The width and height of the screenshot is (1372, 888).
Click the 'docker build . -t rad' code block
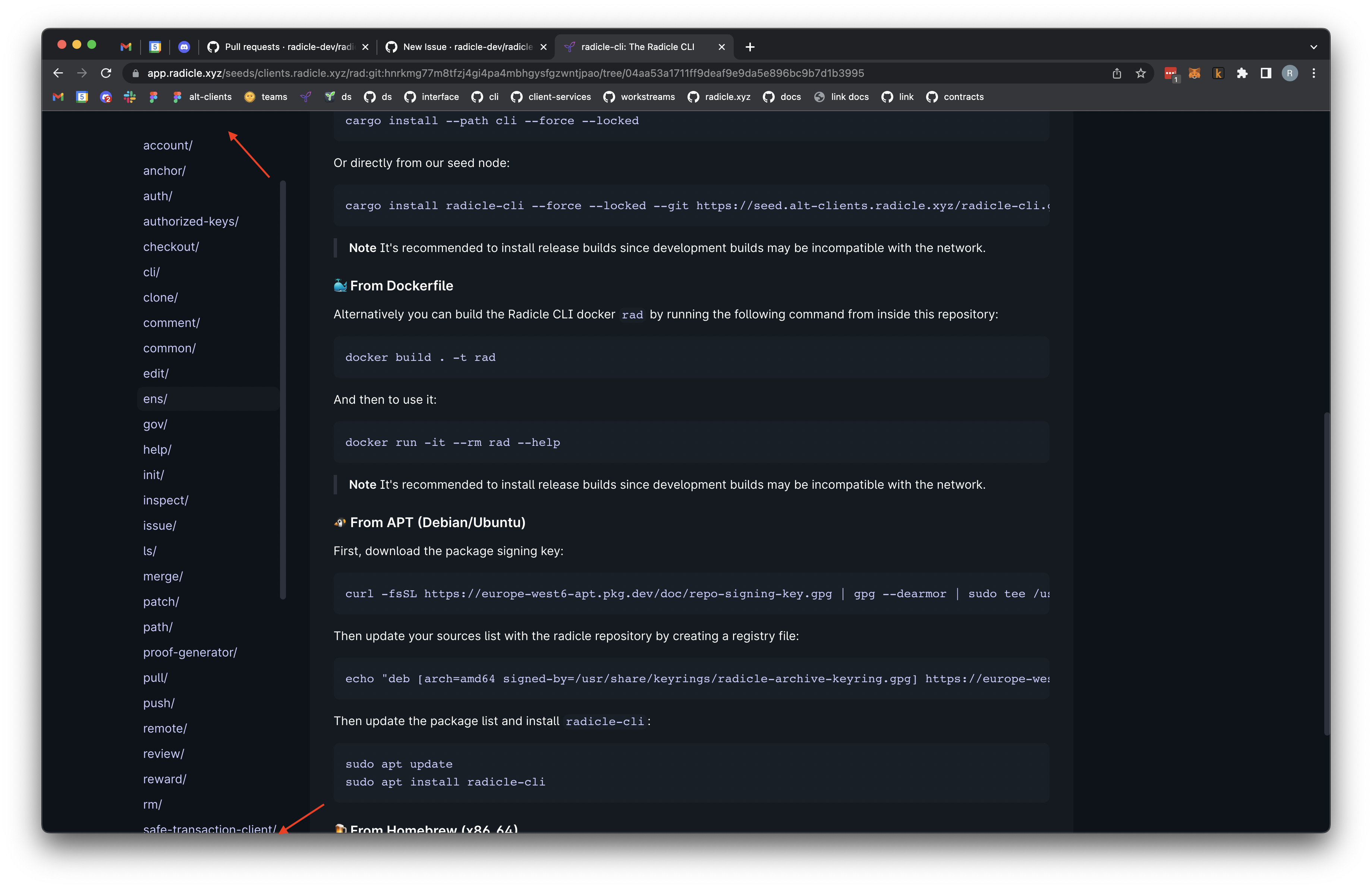pos(691,357)
